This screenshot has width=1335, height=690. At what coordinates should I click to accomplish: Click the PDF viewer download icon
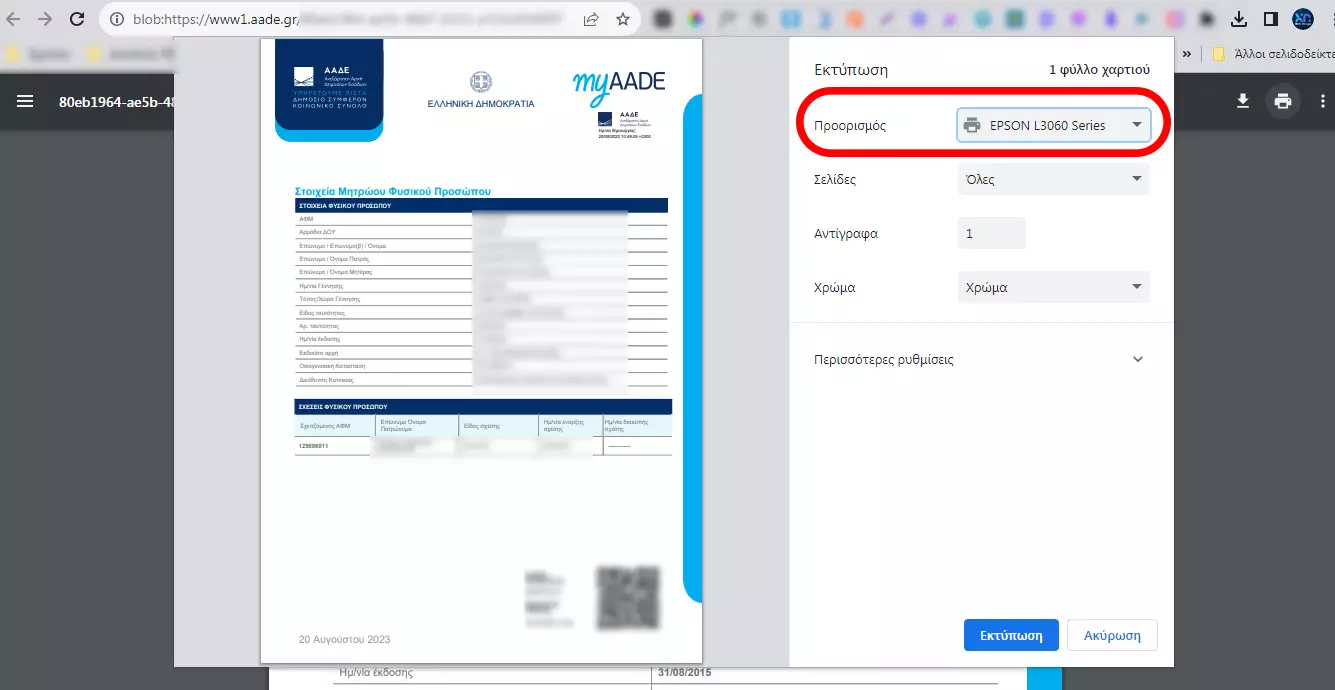(1243, 101)
